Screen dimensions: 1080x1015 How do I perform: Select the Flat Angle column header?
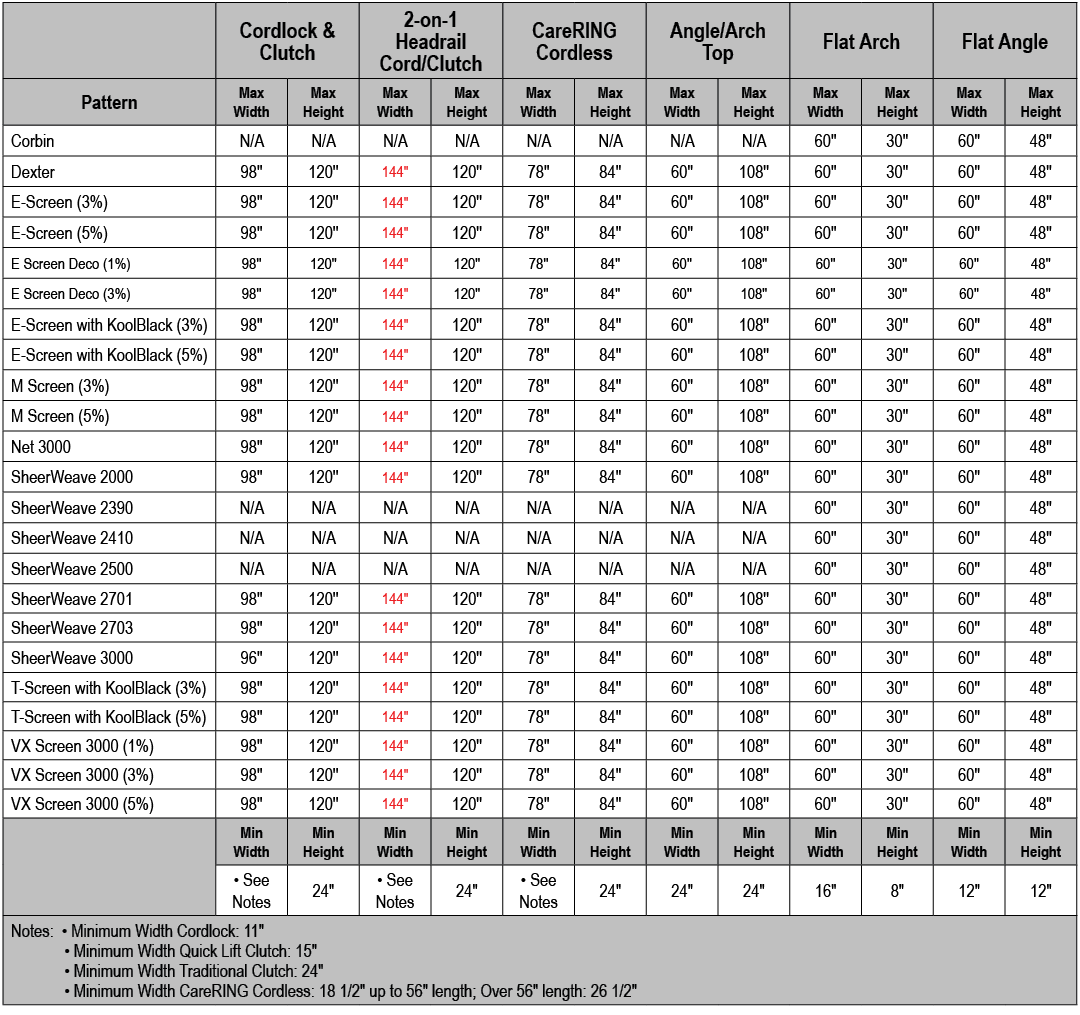tap(1004, 42)
